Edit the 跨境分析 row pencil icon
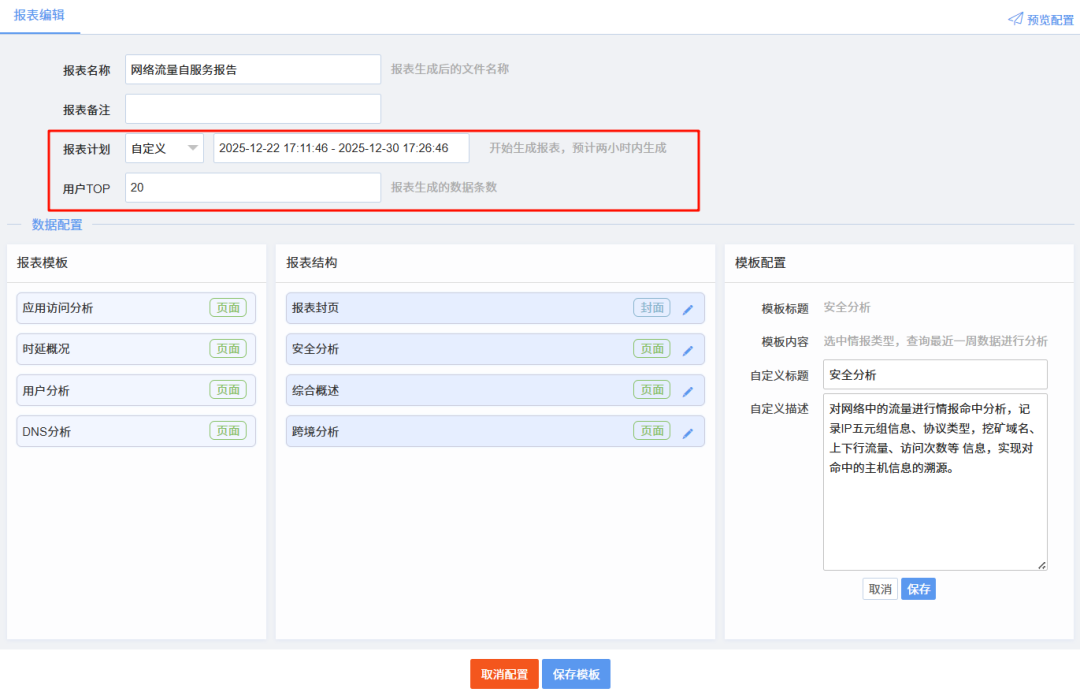This screenshot has width=1080, height=696. pos(687,433)
